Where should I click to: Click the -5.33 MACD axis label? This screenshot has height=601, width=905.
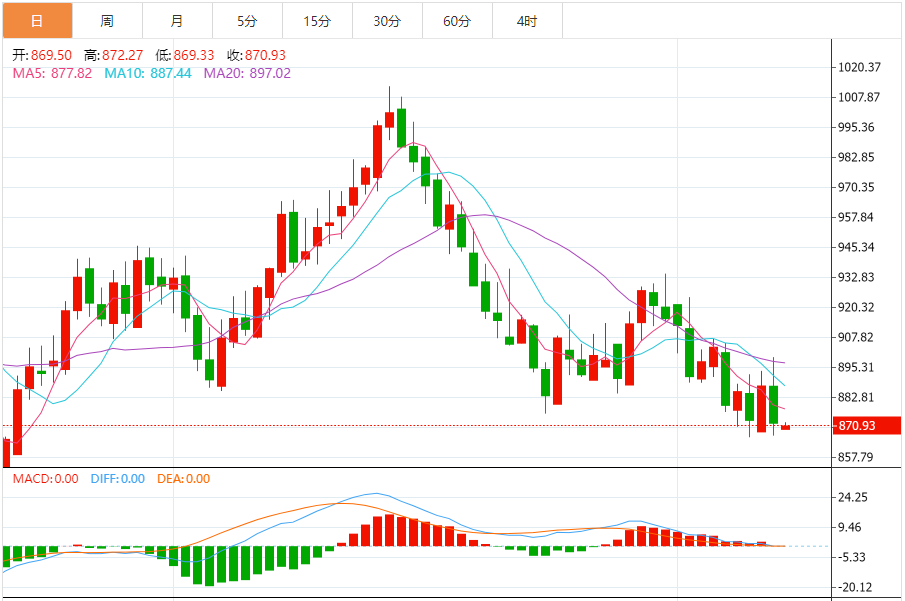click(852, 557)
